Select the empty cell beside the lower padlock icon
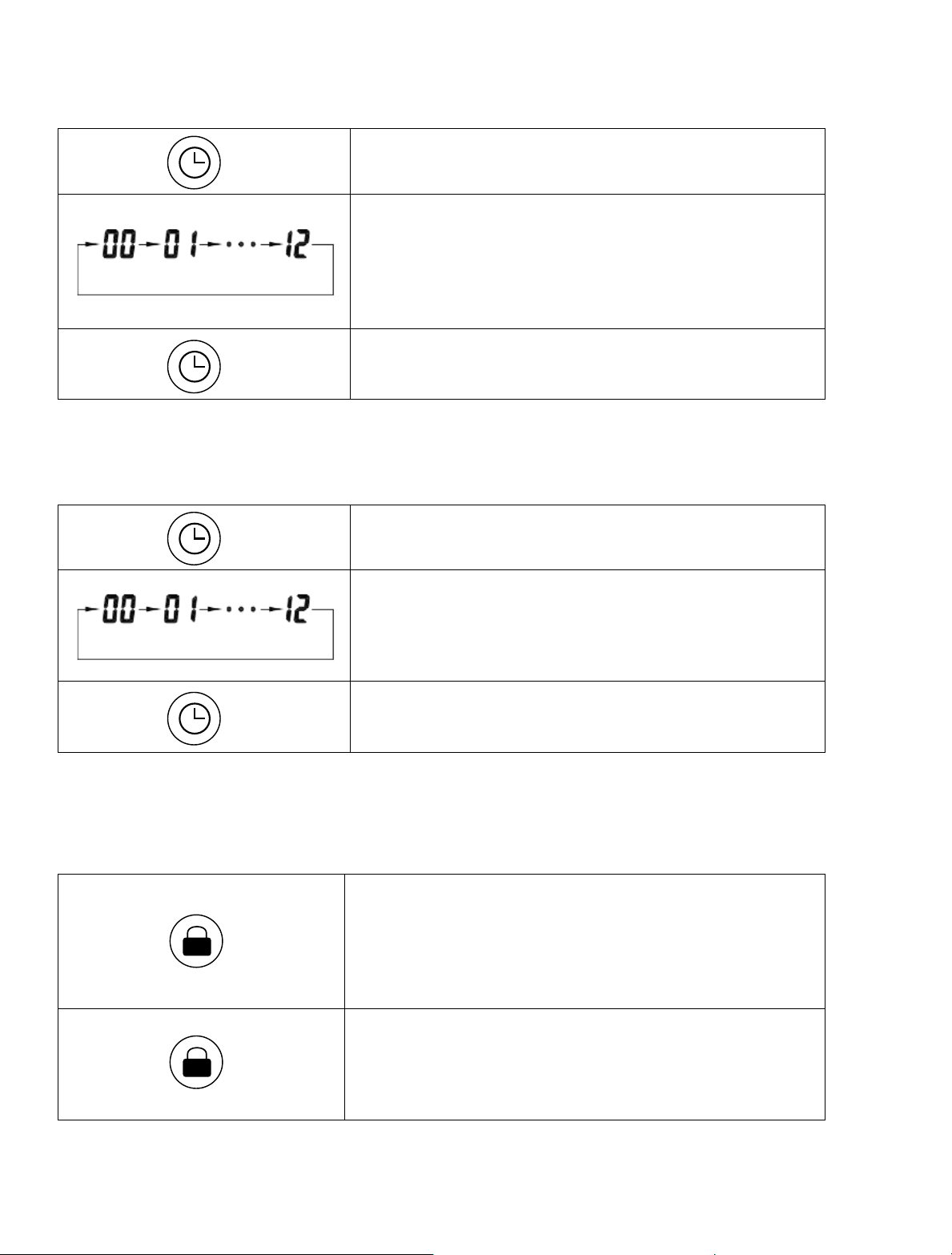Image resolution: width=952 pixels, height=1255 pixels. [x=584, y=1064]
